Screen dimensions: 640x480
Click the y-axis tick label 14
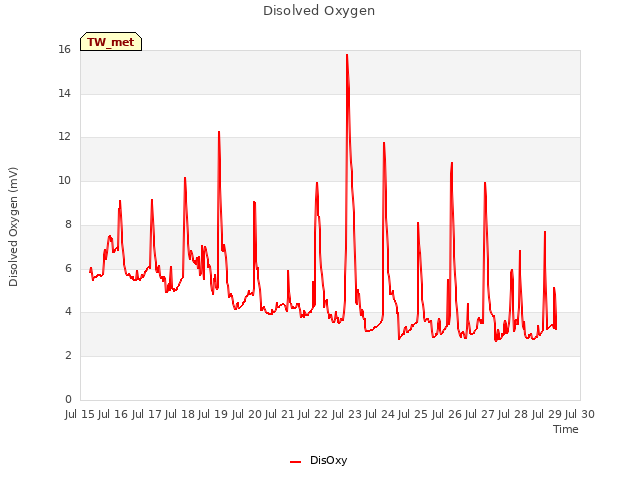coord(64,93)
